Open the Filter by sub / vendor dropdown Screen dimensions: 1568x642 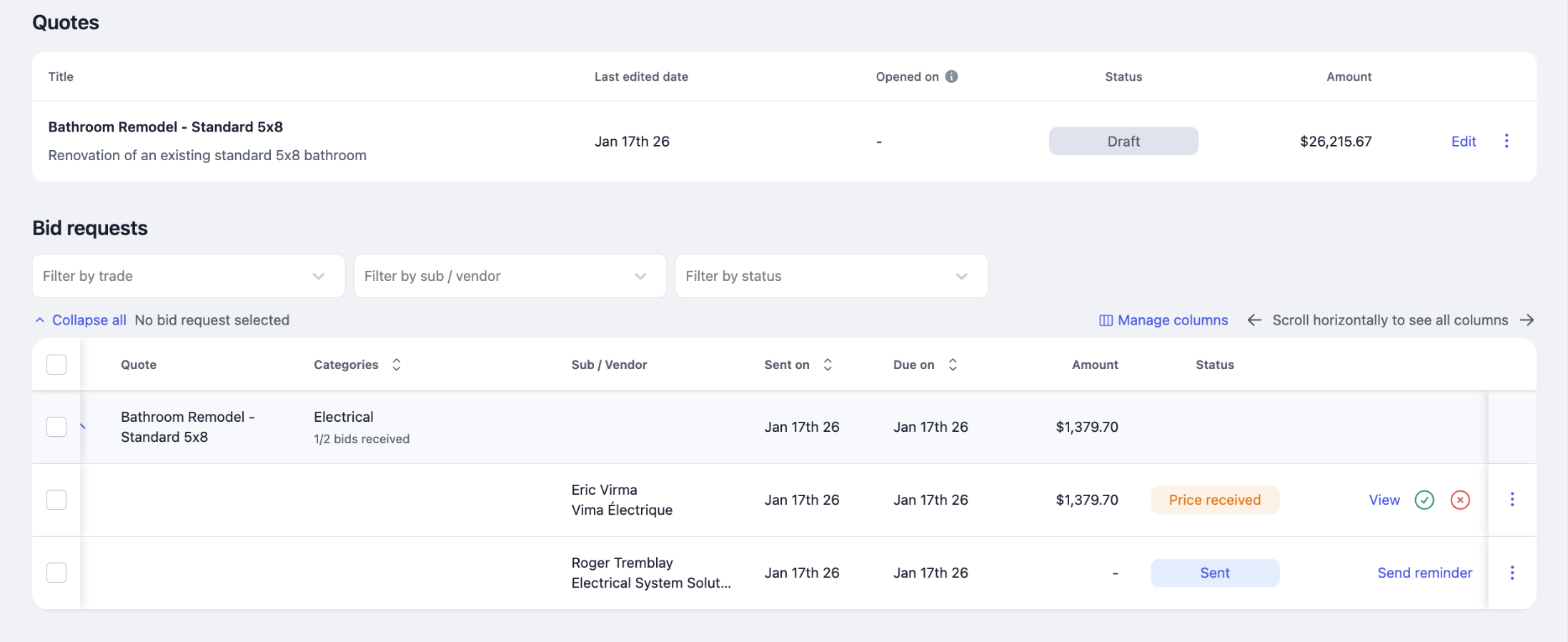[510, 276]
